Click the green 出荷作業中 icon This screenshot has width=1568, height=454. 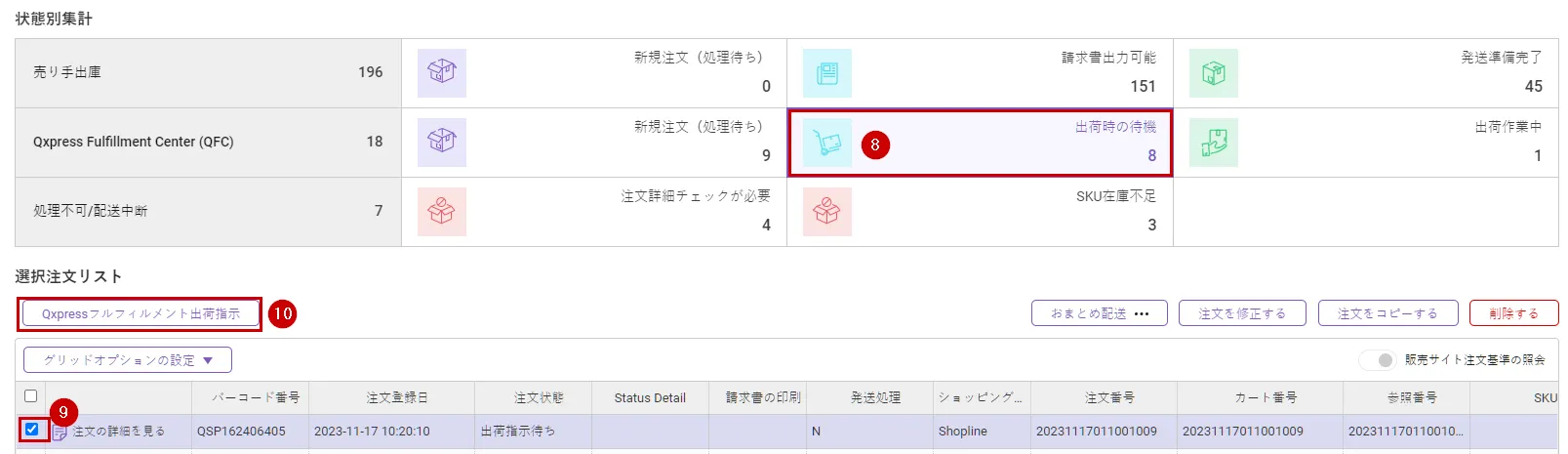pyautogui.click(x=1213, y=143)
